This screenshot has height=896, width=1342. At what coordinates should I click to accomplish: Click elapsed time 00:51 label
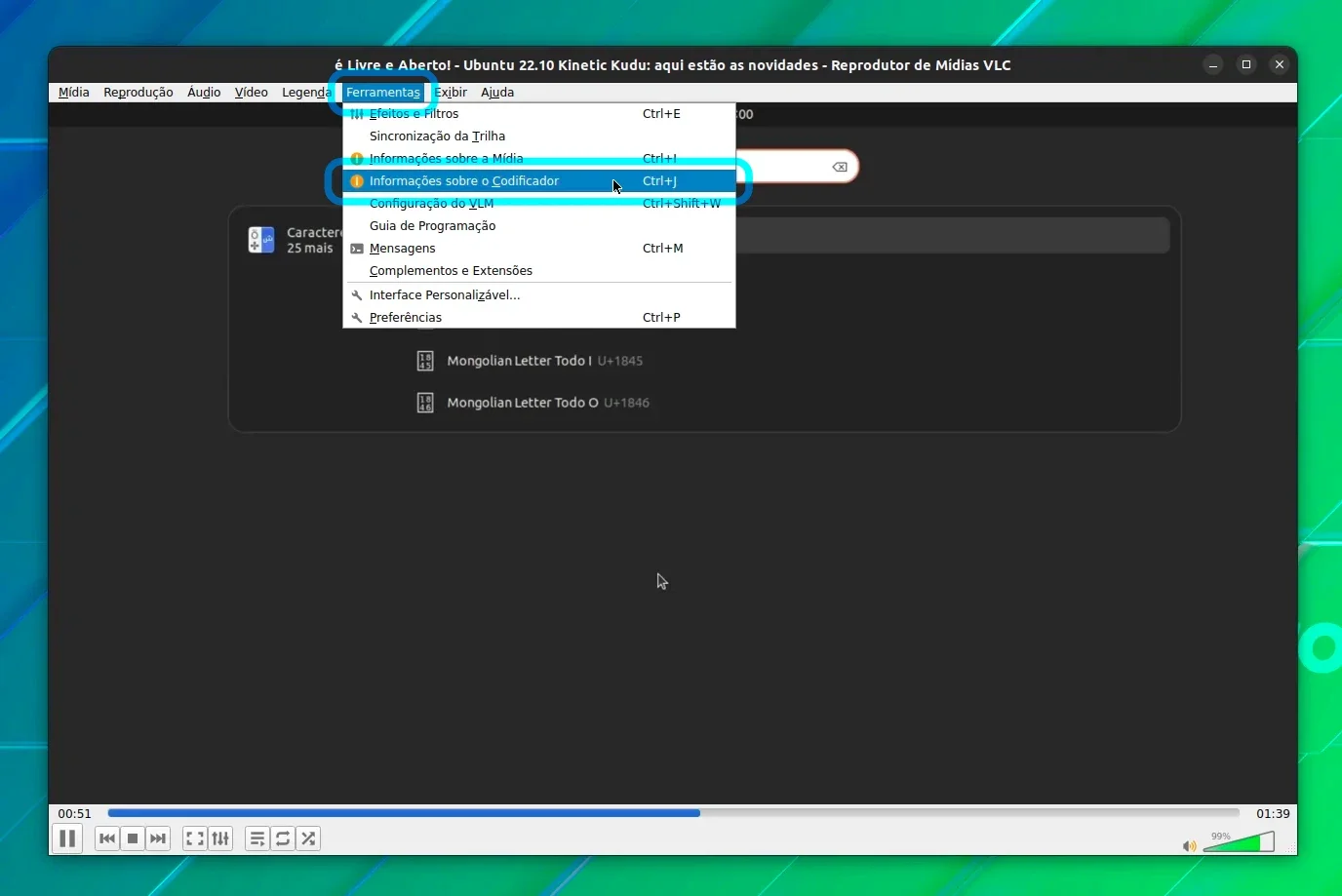point(74,813)
